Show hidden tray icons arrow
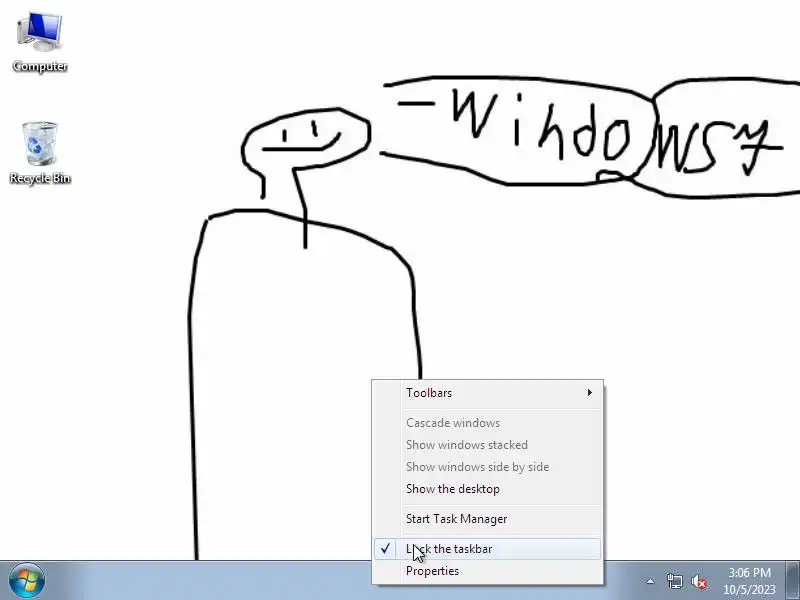This screenshot has height=600, width=800. click(651, 581)
